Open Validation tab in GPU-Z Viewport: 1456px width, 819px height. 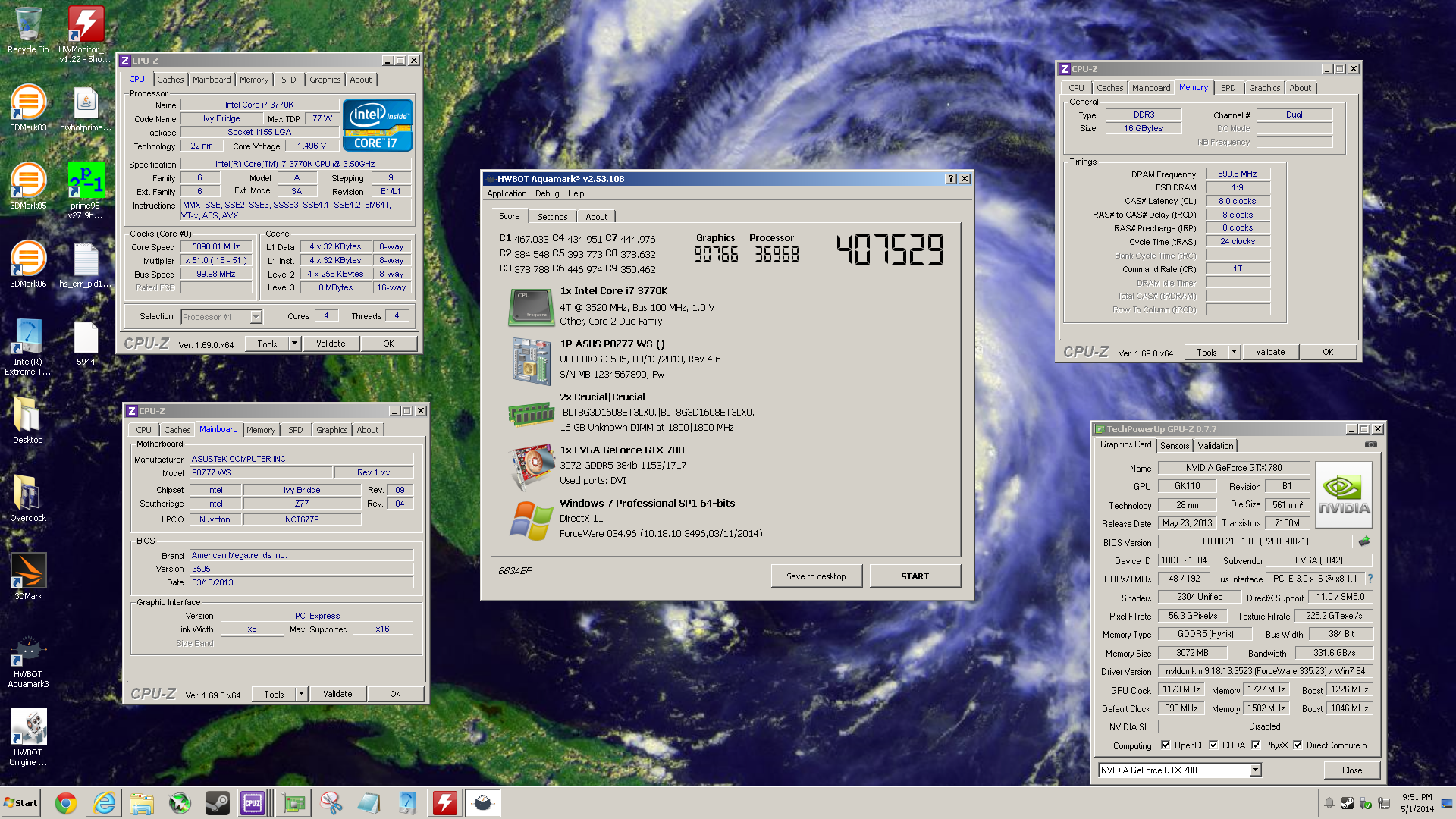point(1216,446)
